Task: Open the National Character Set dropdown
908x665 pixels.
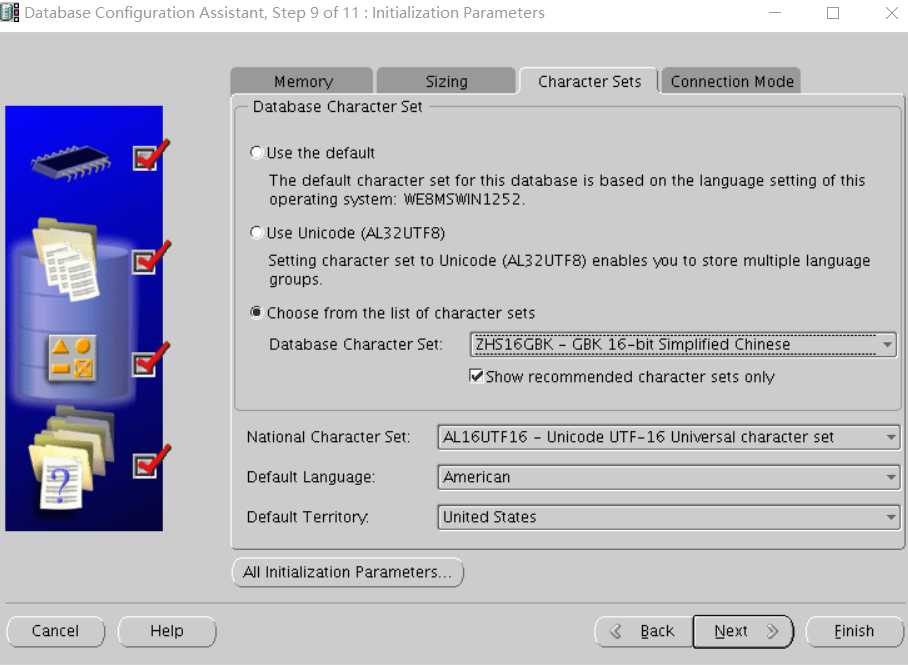Action: point(668,437)
